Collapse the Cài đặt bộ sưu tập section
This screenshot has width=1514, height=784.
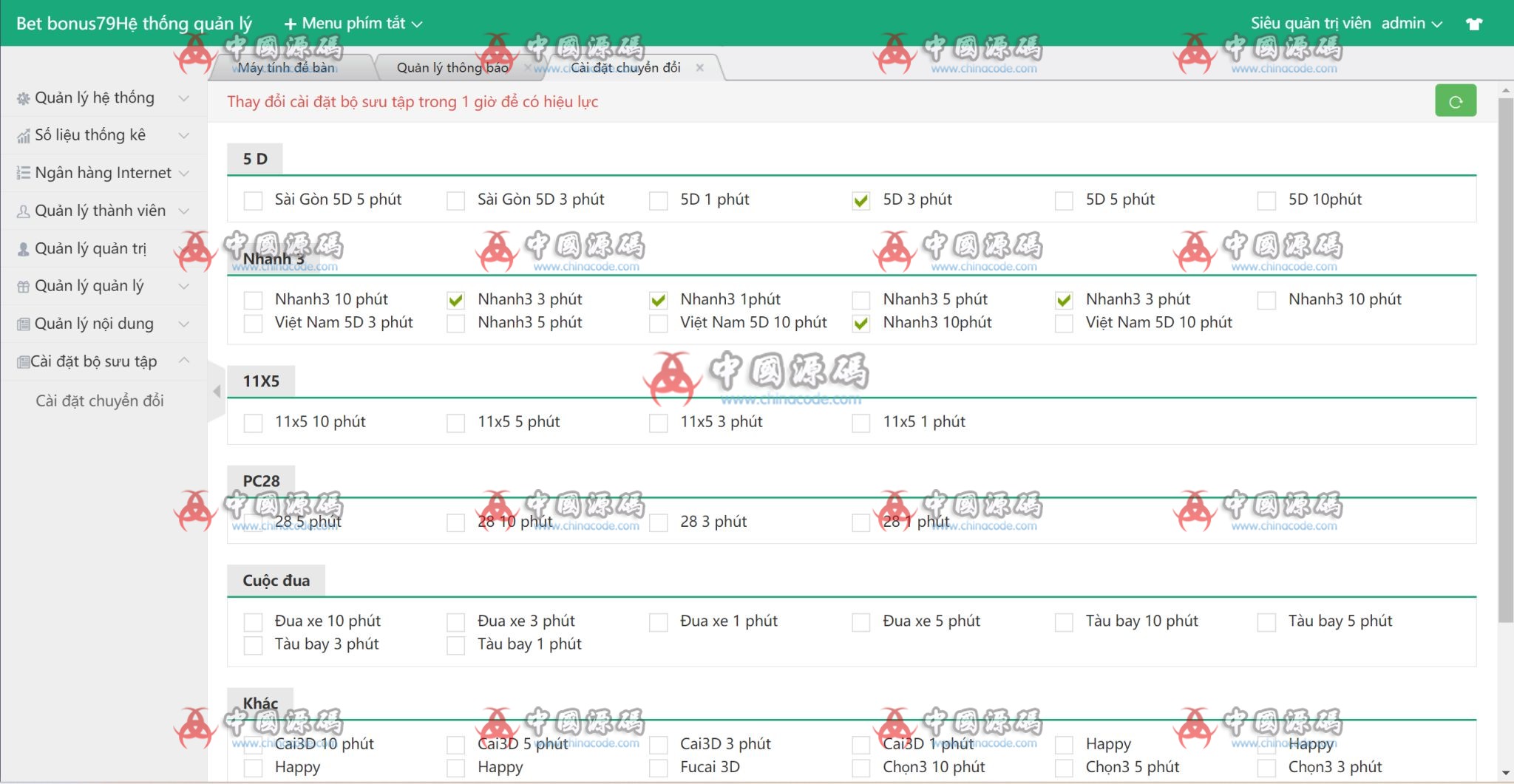[x=184, y=361]
